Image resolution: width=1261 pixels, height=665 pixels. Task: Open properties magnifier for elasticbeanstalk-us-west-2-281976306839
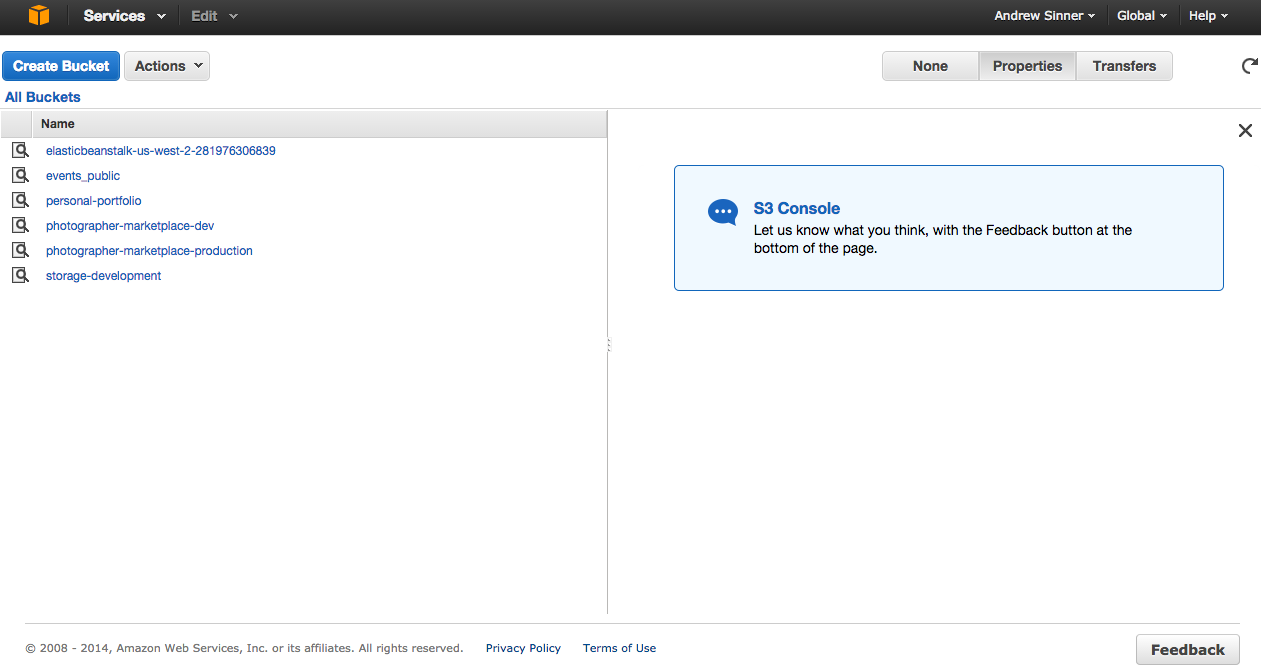click(20, 151)
